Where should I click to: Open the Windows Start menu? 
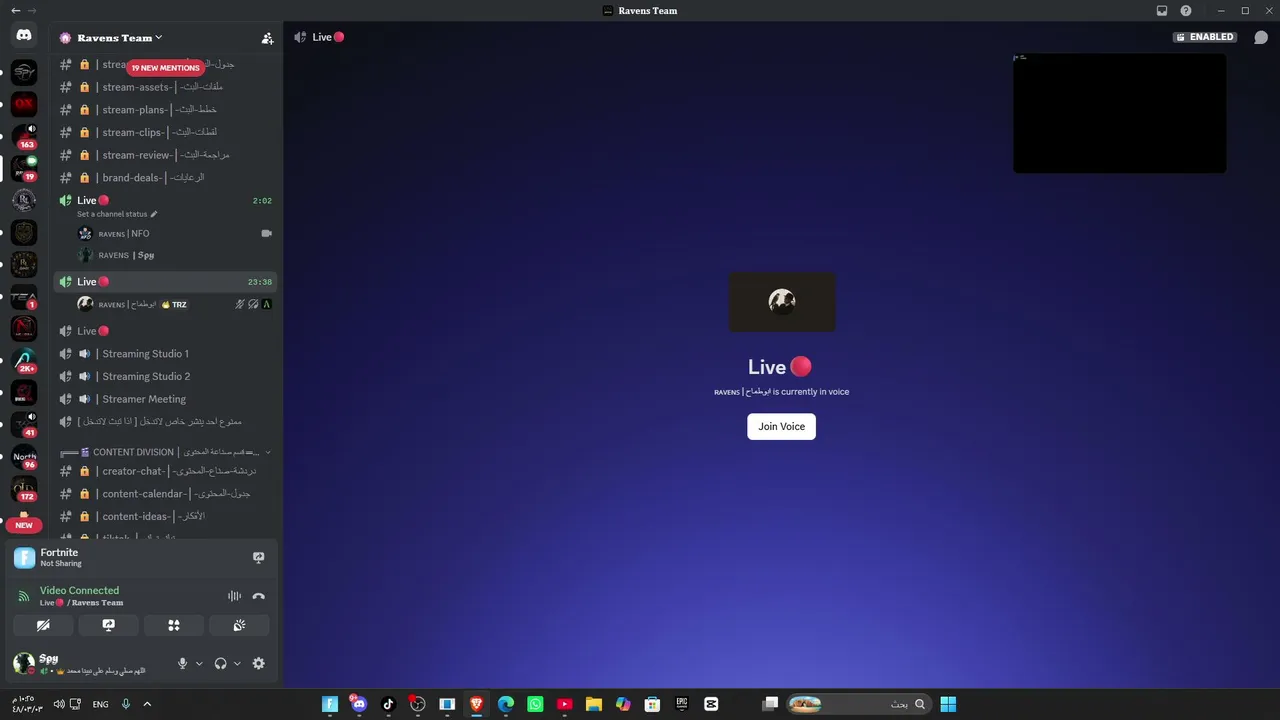click(x=948, y=704)
